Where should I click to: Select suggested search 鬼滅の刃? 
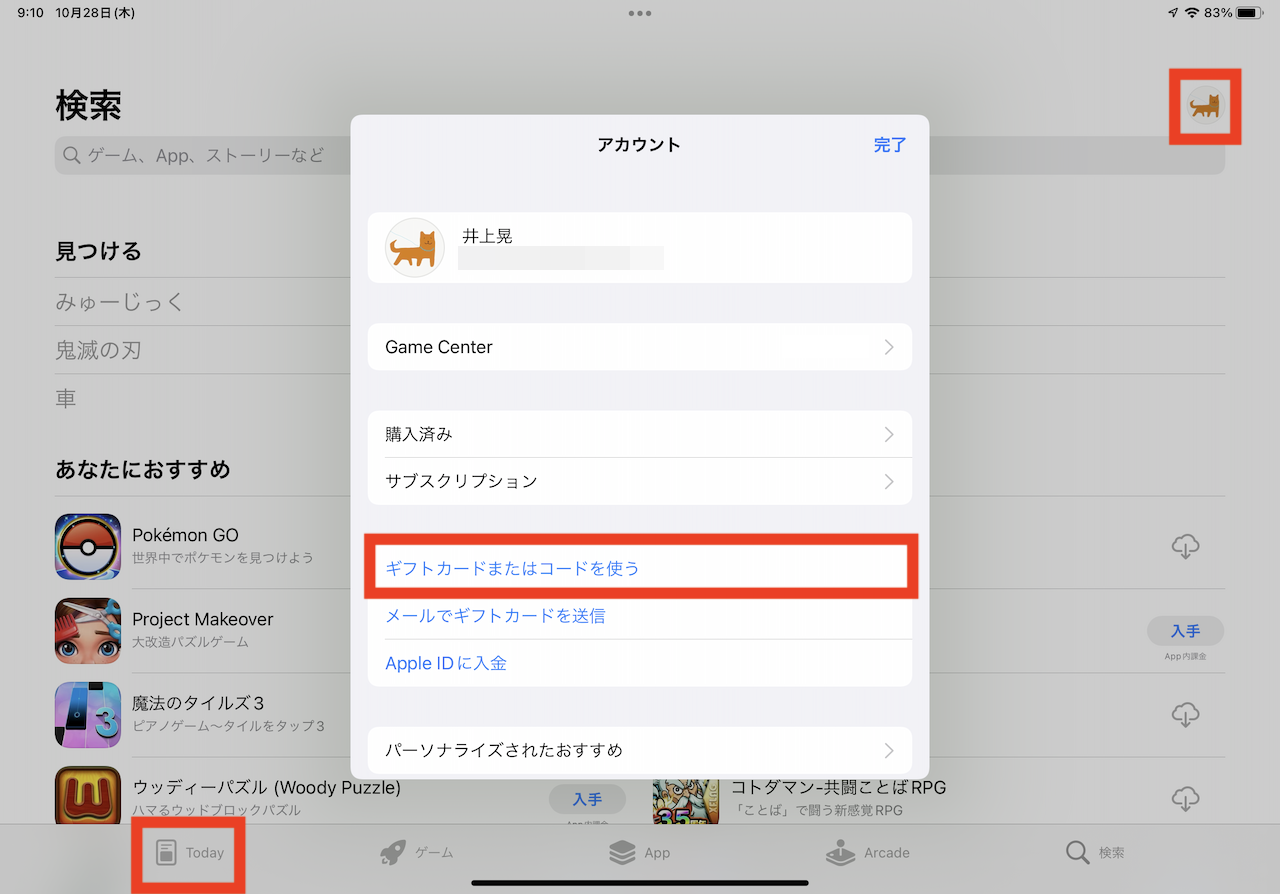98,350
